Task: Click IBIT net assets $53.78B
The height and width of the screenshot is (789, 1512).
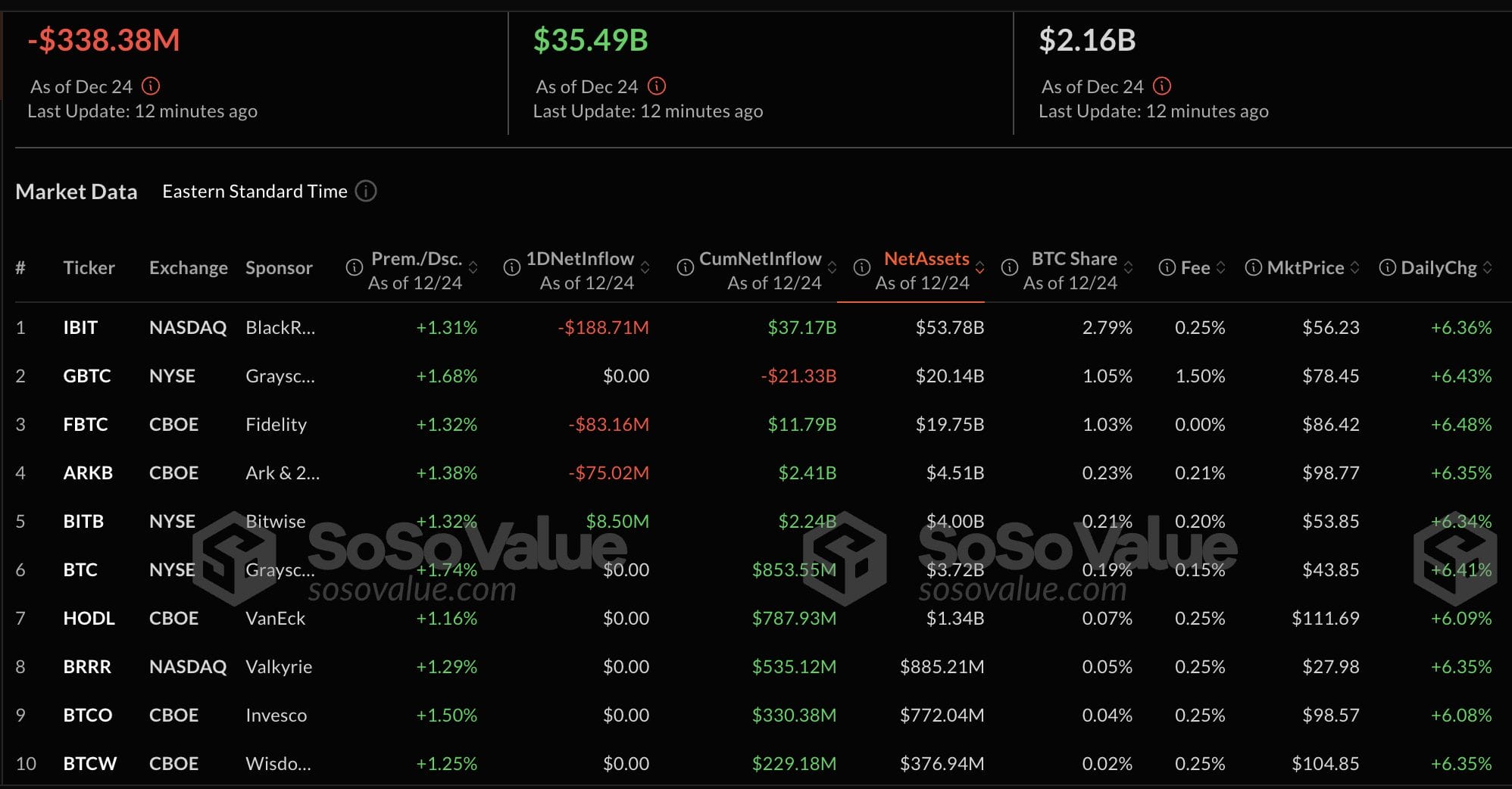Action: 950,328
